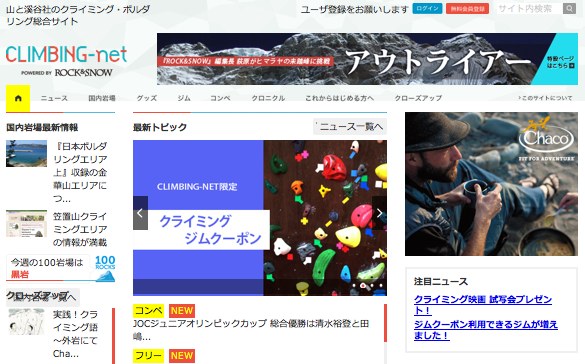This screenshot has width=585, height=364.
Task: Click the 注目ニュース heading
Action: [441, 282]
